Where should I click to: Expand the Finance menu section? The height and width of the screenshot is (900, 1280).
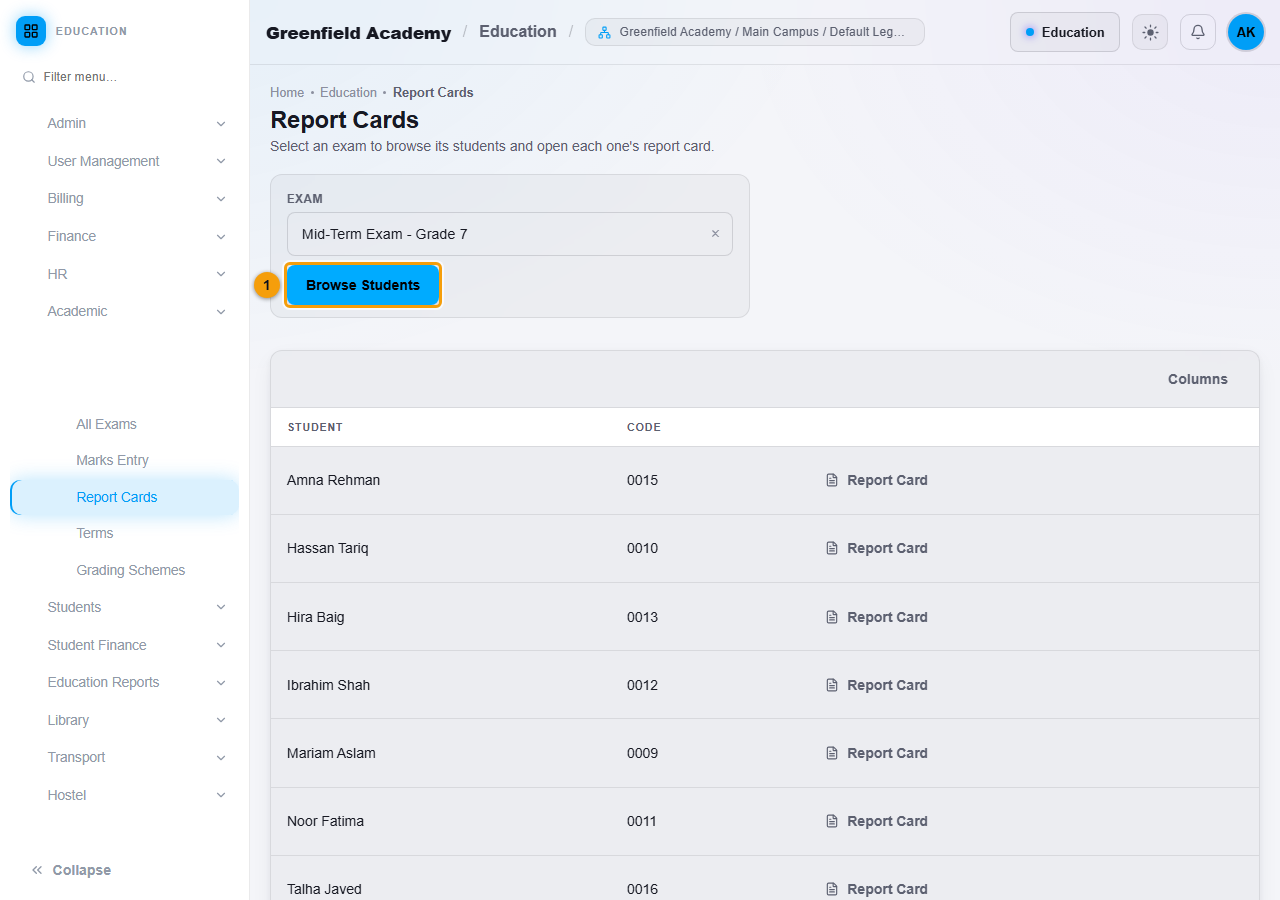pyautogui.click(x=125, y=236)
